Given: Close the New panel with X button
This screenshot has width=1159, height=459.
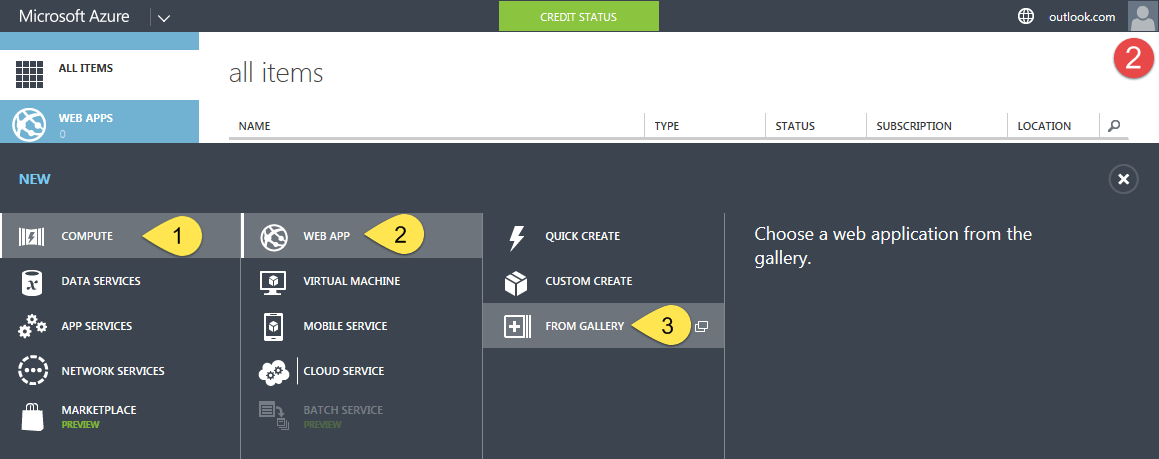Looking at the screenshot, I should coord(1124,179).
